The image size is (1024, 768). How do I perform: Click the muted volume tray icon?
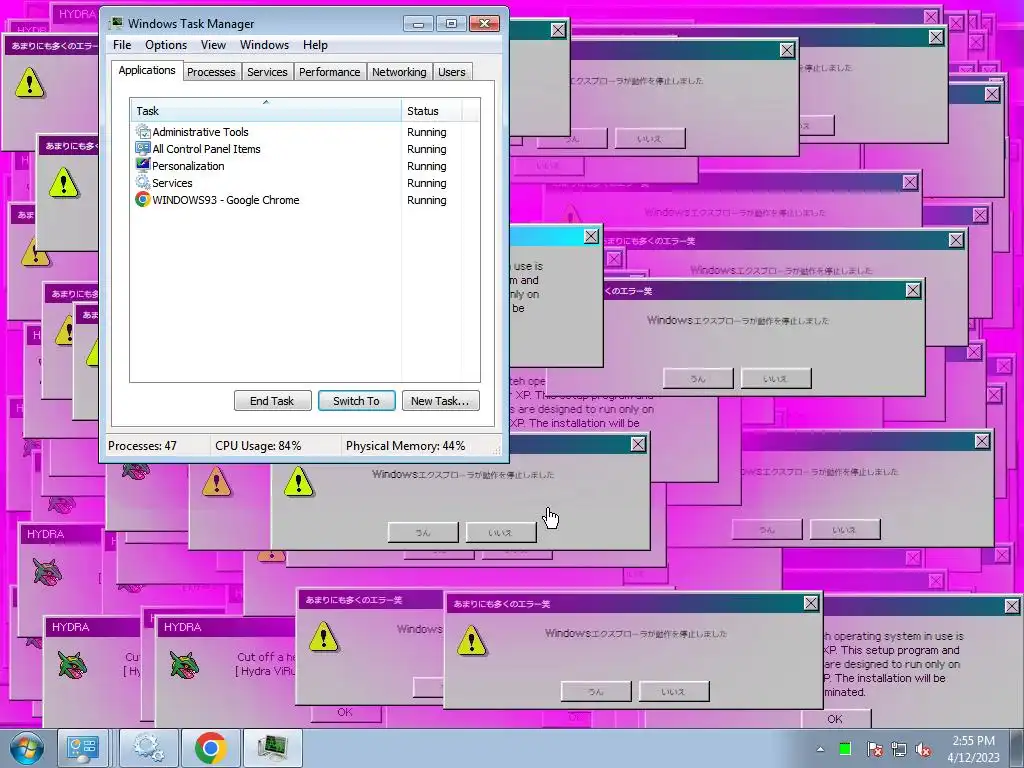923,750
